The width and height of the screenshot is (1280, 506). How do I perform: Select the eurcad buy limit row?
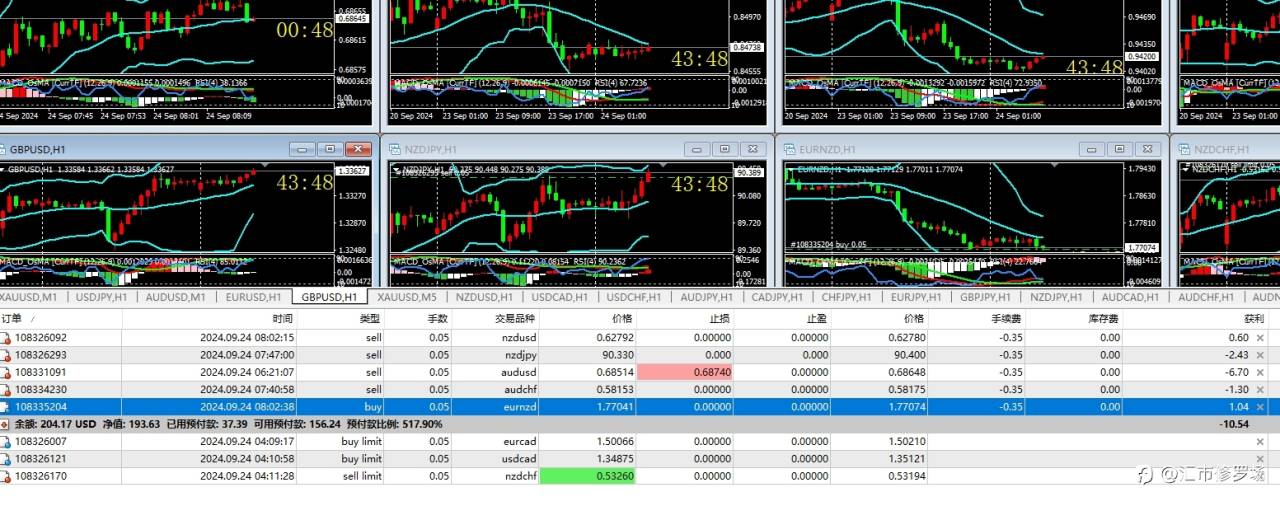(640, 441)
